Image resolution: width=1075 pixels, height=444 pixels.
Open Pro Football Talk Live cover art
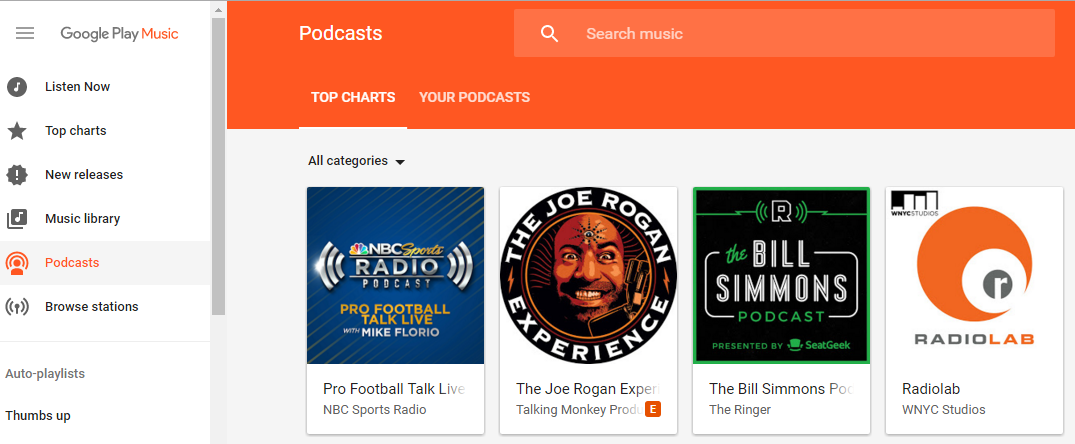396,275
